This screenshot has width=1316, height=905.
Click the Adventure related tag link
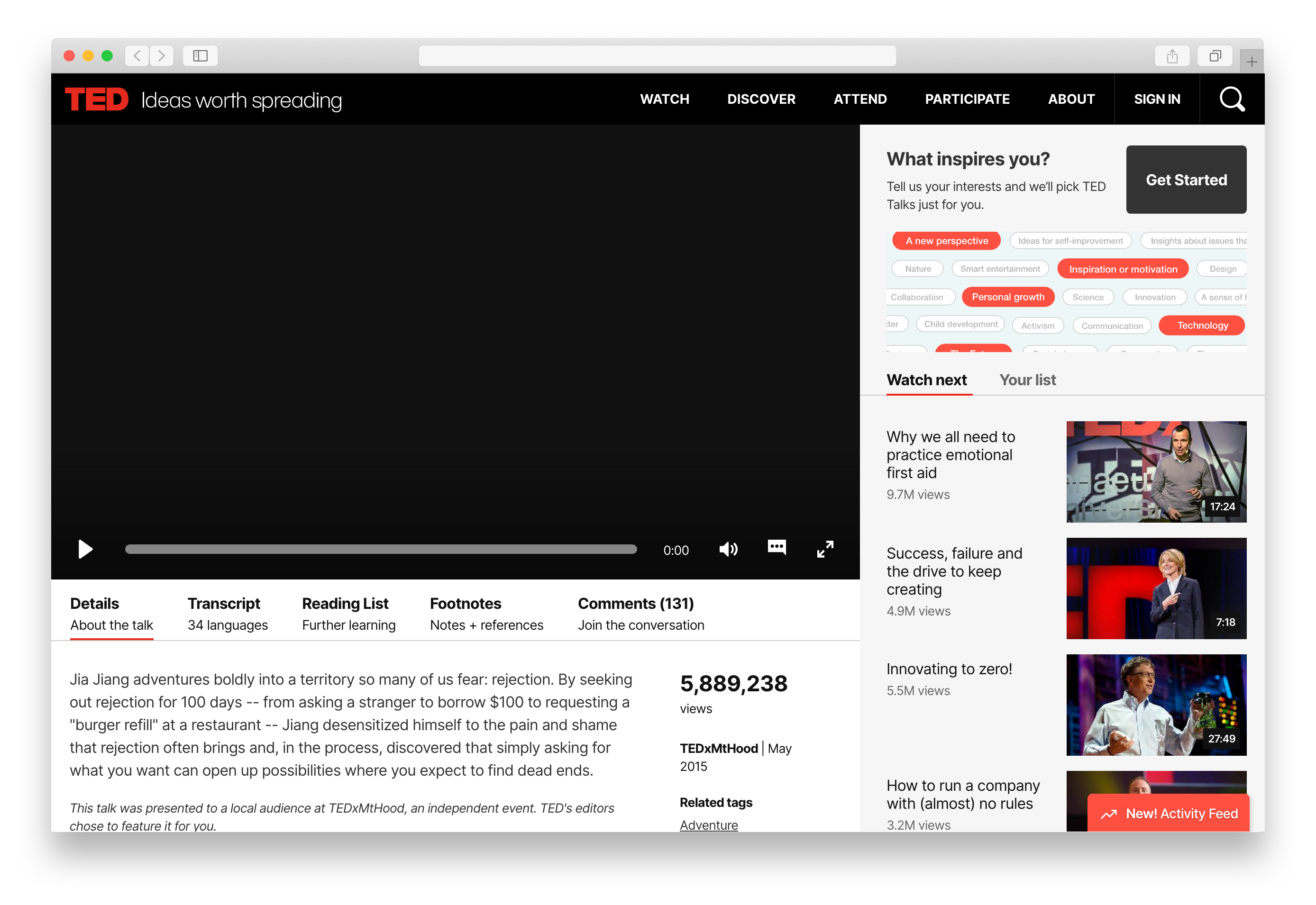(x=708, y=825)
